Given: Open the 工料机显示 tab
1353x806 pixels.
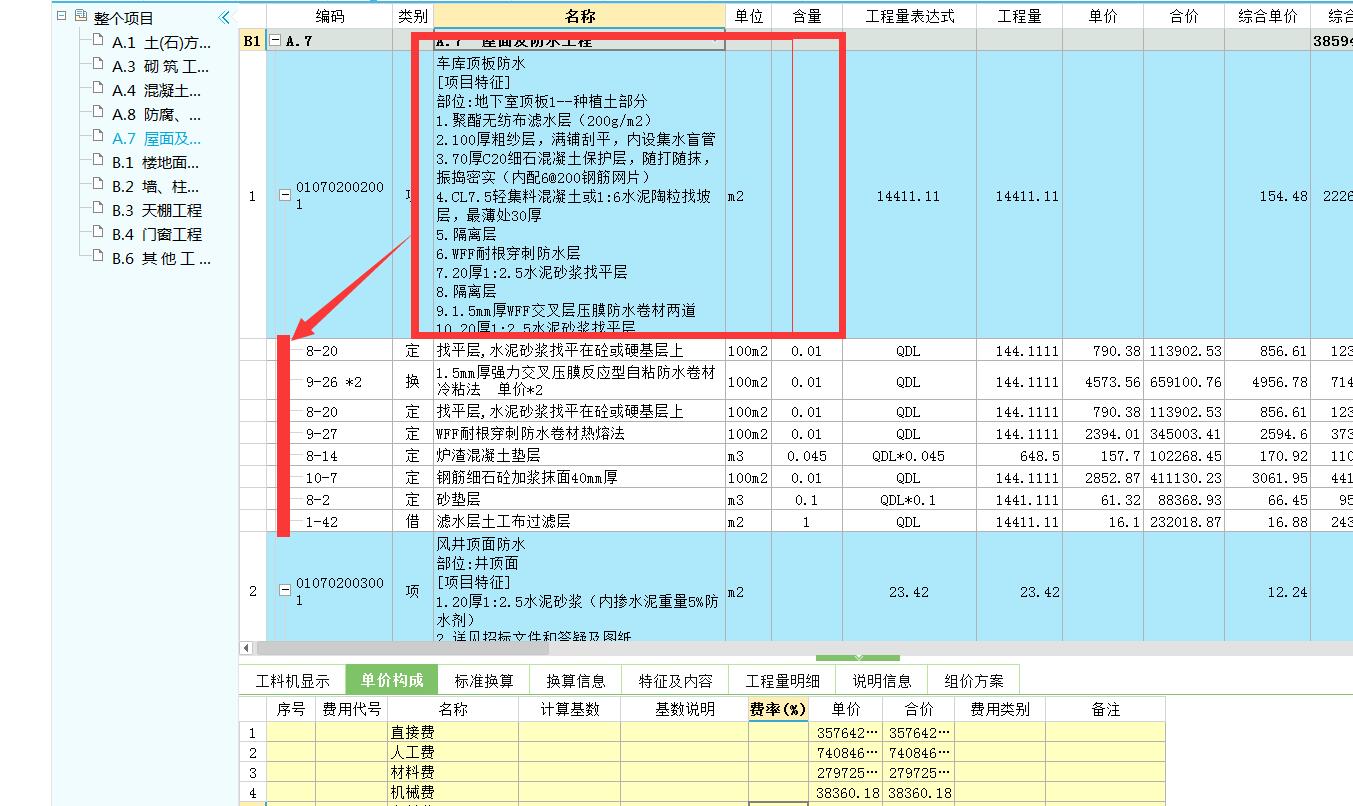Looking at the screenshot, I should coord(292,680).
